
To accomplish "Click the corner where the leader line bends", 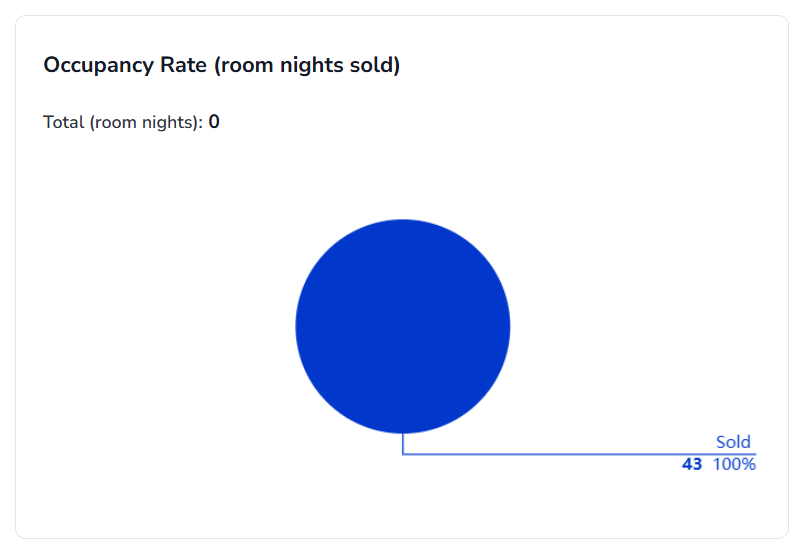I will [x=403, y=454].
